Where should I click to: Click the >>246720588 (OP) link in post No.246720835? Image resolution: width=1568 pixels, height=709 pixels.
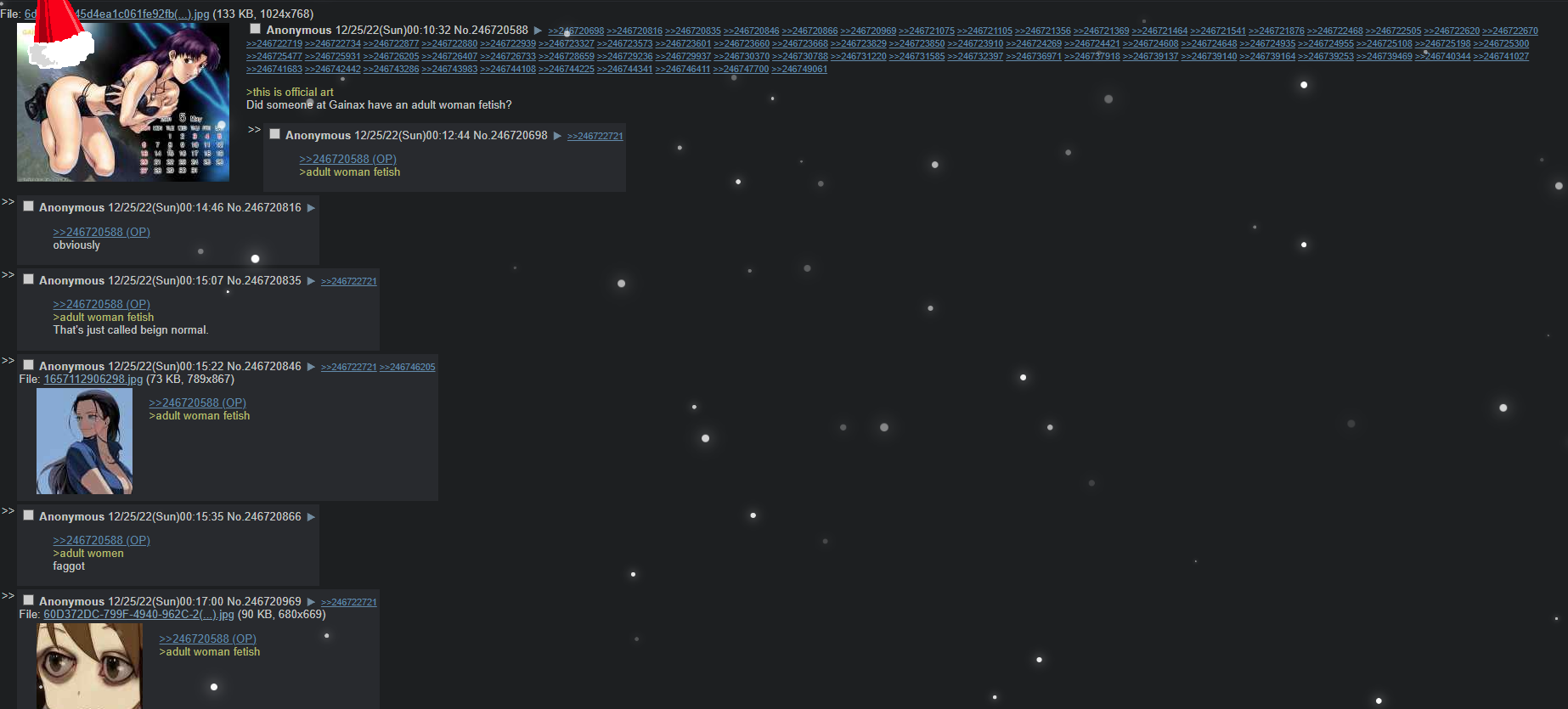tap(101, 304)
